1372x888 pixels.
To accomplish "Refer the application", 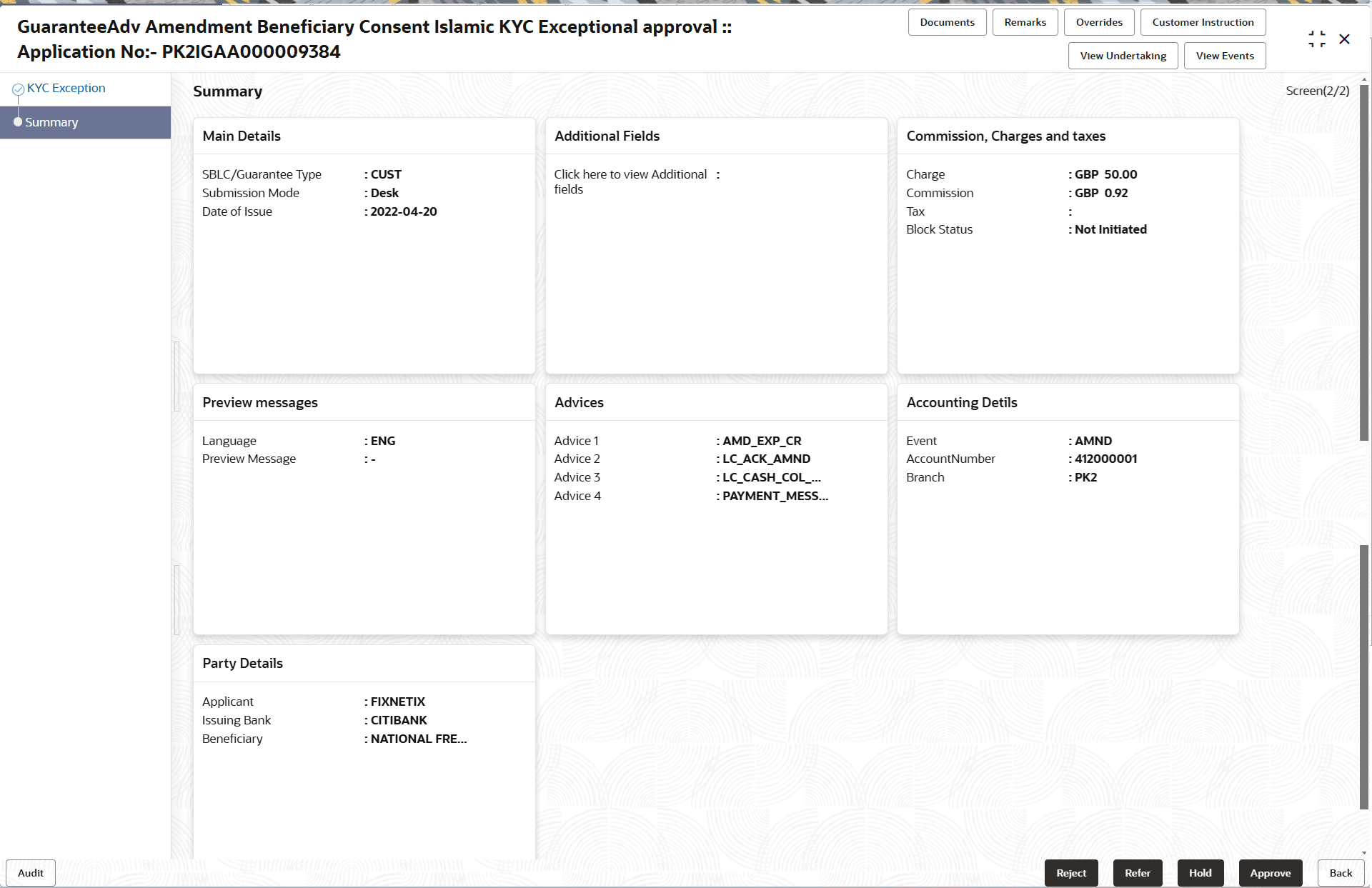I will tap(1136, 872).
